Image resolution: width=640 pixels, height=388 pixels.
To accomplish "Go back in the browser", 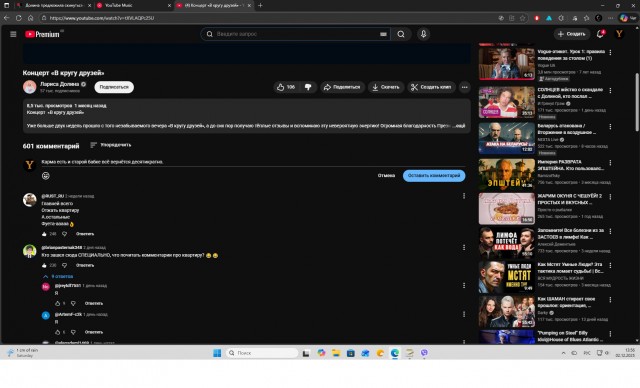I will pyautogui.click(x=7, y=18).
